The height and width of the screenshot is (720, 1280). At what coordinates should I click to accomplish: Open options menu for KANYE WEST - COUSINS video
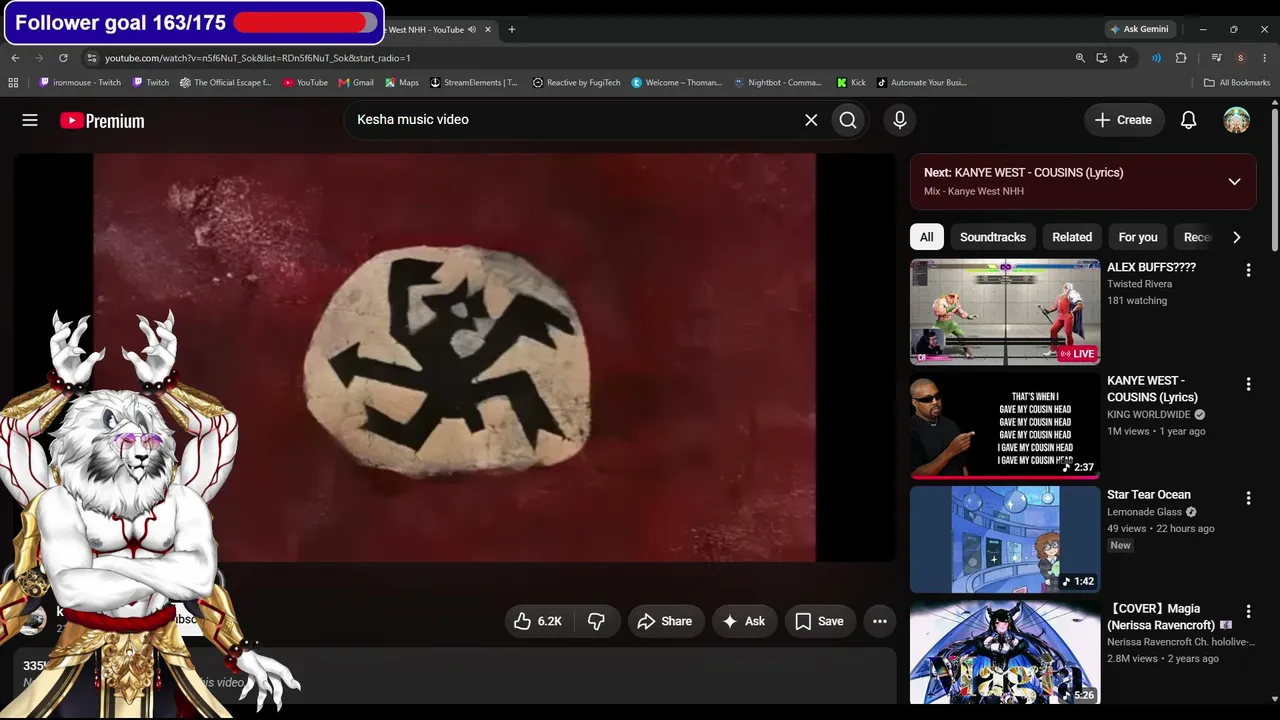[x=1248, y=384]
